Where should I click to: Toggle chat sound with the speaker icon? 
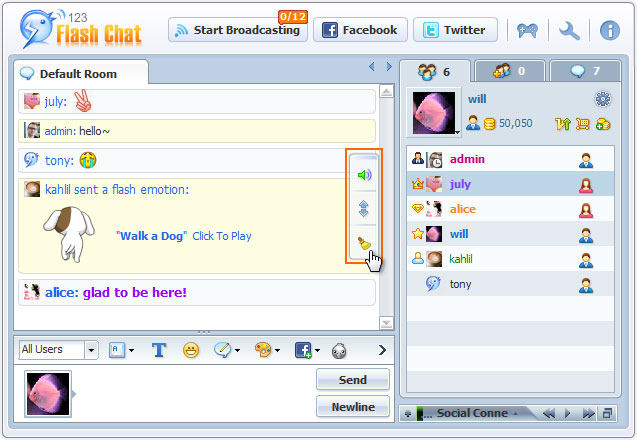pos(364,175)
